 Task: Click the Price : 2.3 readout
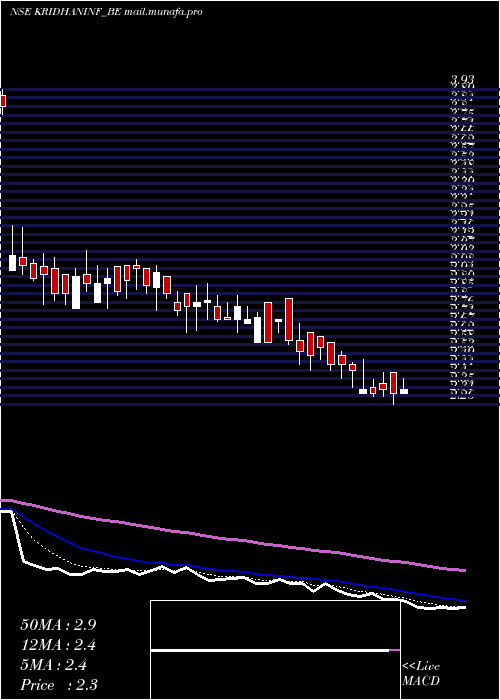(59, 685)
